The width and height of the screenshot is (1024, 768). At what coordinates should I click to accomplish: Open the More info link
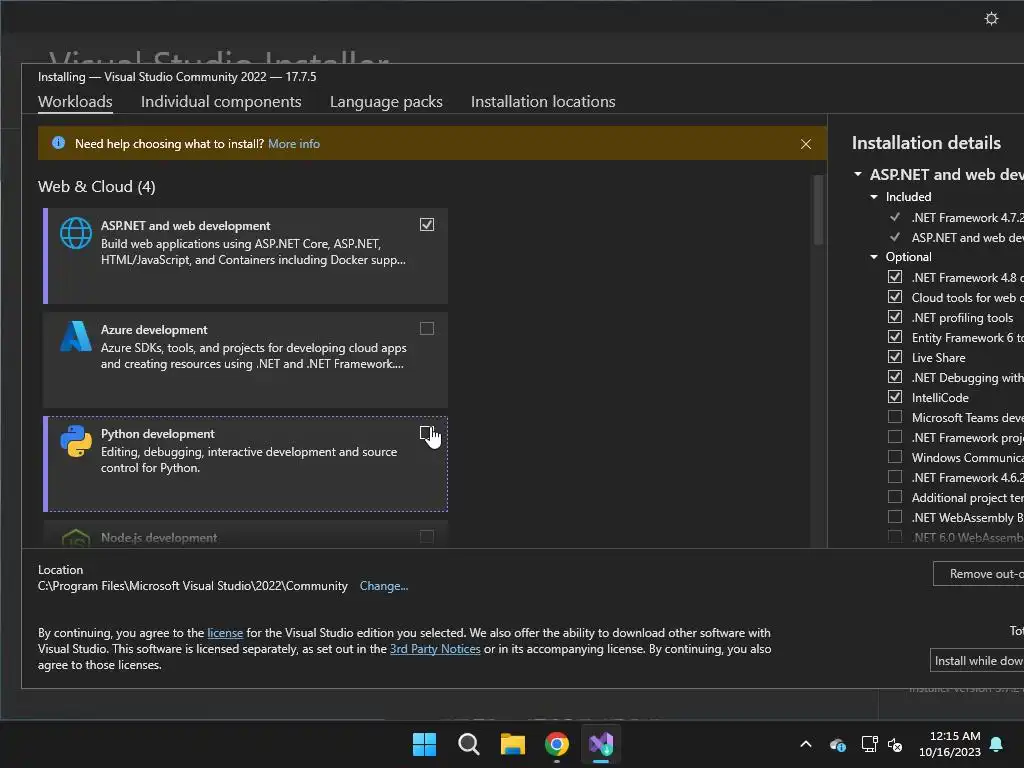[294, 144]
